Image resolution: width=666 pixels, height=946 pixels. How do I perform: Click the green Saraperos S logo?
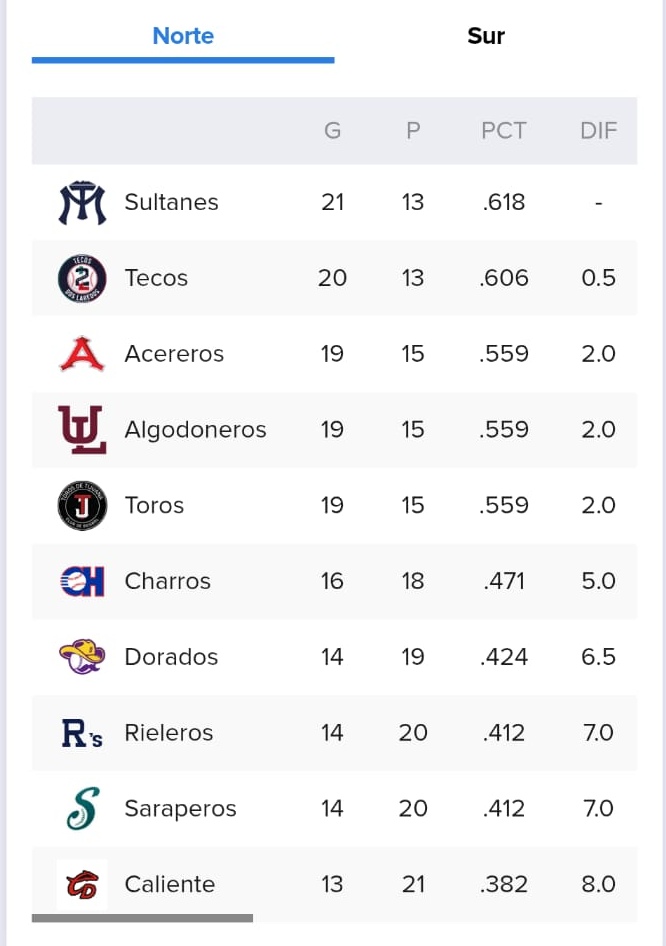coord(83,808)
